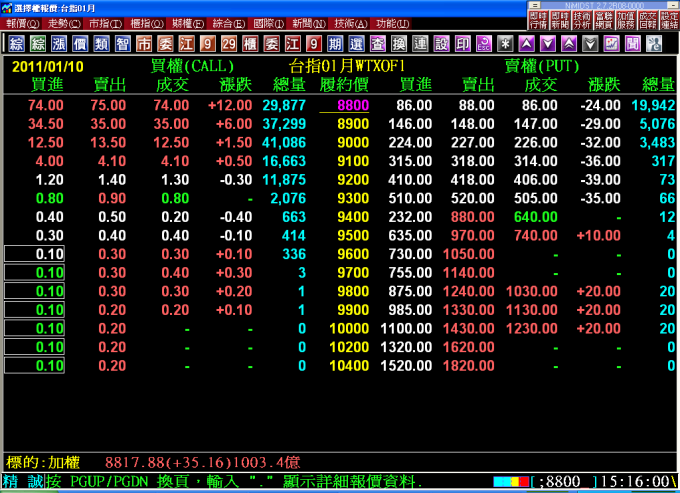Screen dimensions: 680x493
Task: Click the green 綜 toolbar icon
Action: tap(38, 44)
